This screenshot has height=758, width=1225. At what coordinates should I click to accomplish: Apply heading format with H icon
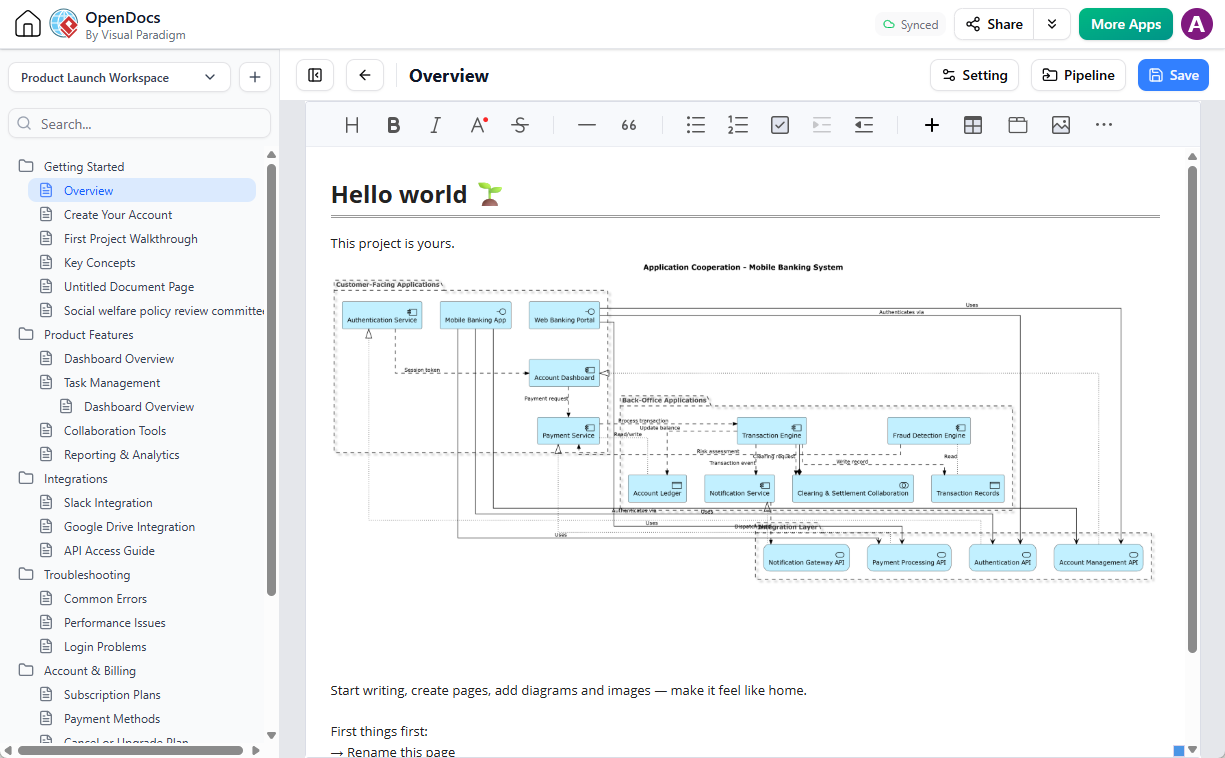pyautogui.click(x=352, y=125)
